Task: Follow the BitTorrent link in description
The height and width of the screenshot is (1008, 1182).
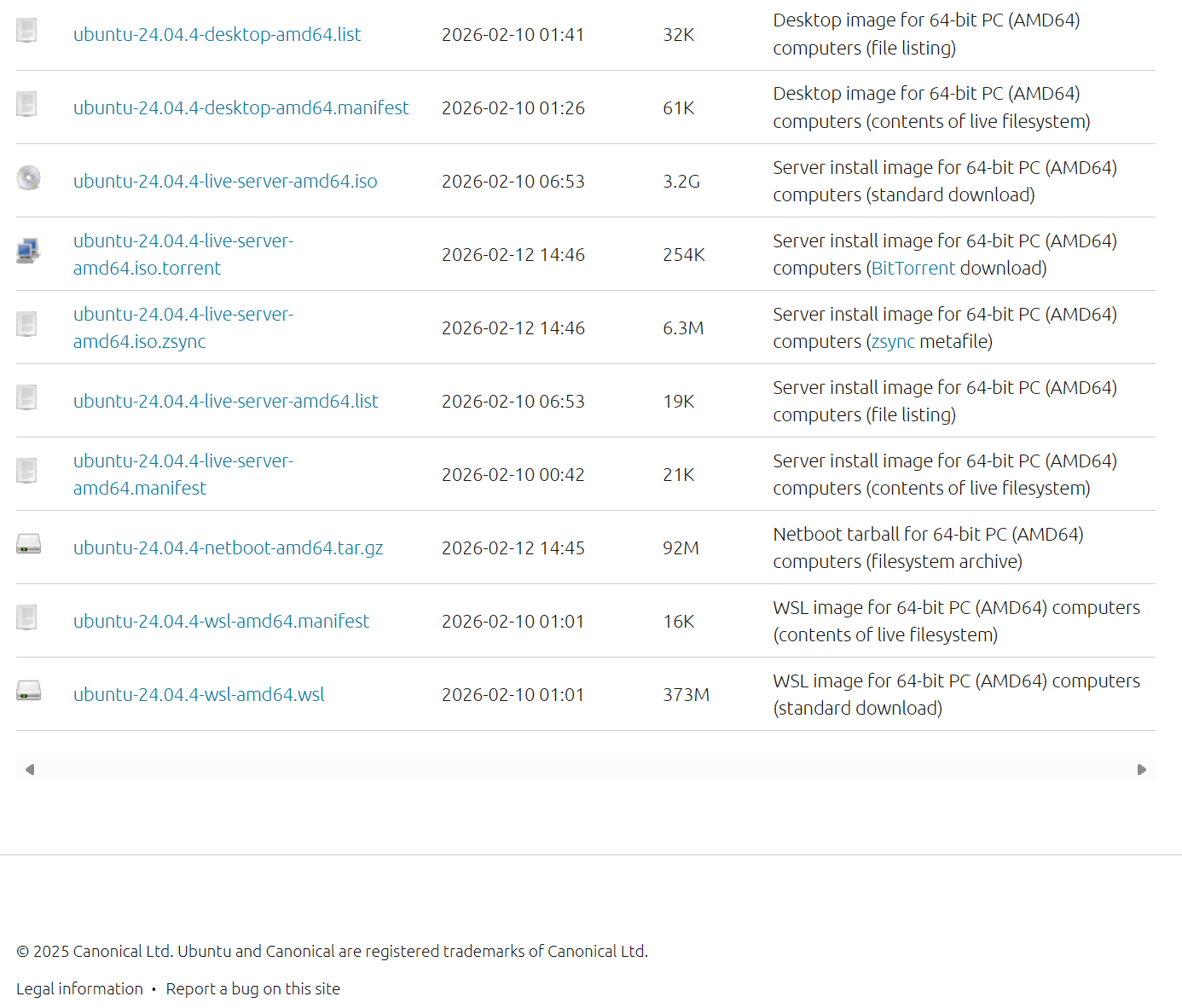Action: [x=913, y=268]
